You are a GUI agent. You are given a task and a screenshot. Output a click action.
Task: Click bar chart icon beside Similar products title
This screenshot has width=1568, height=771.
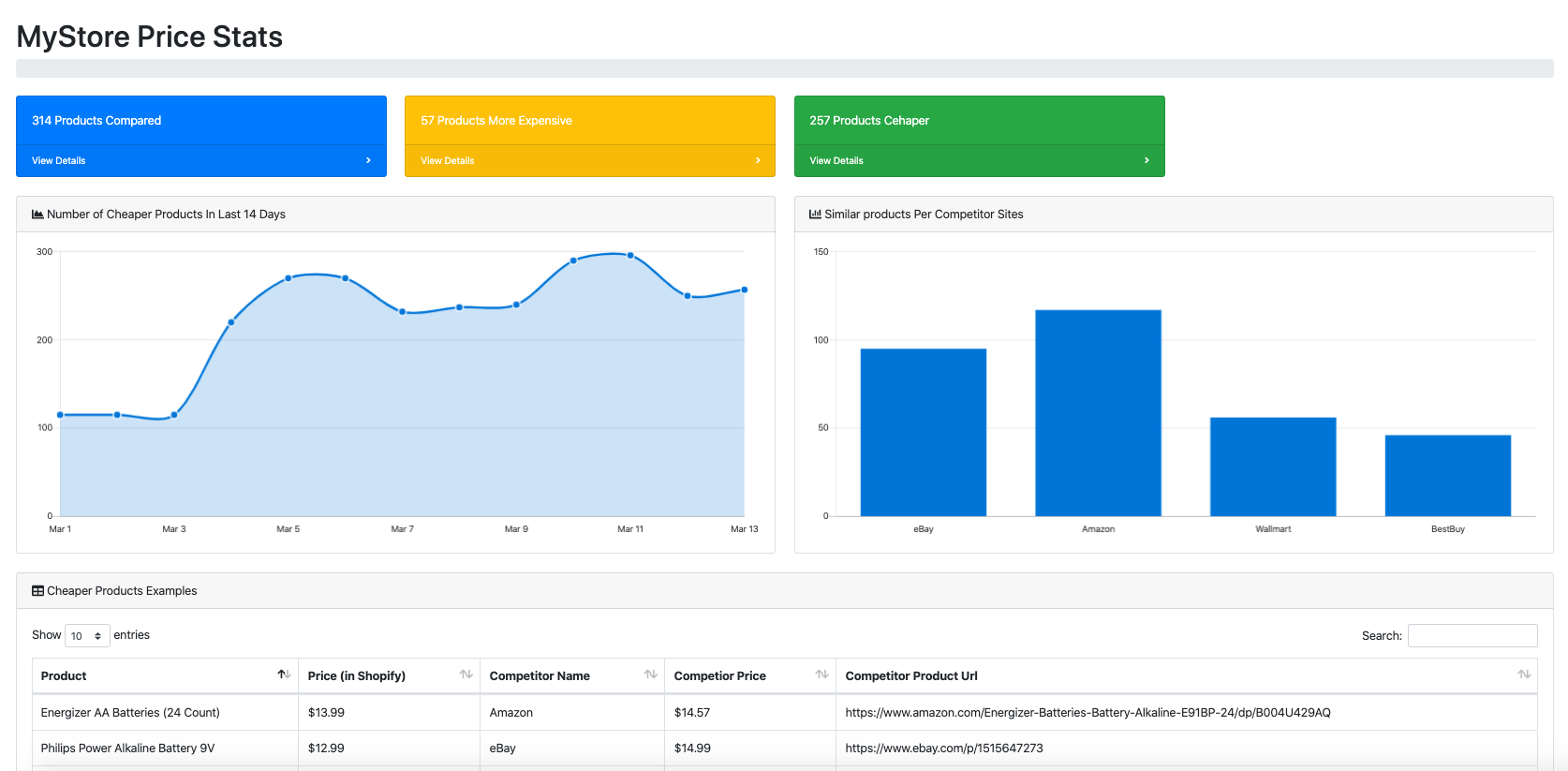[x=815, y=215]
